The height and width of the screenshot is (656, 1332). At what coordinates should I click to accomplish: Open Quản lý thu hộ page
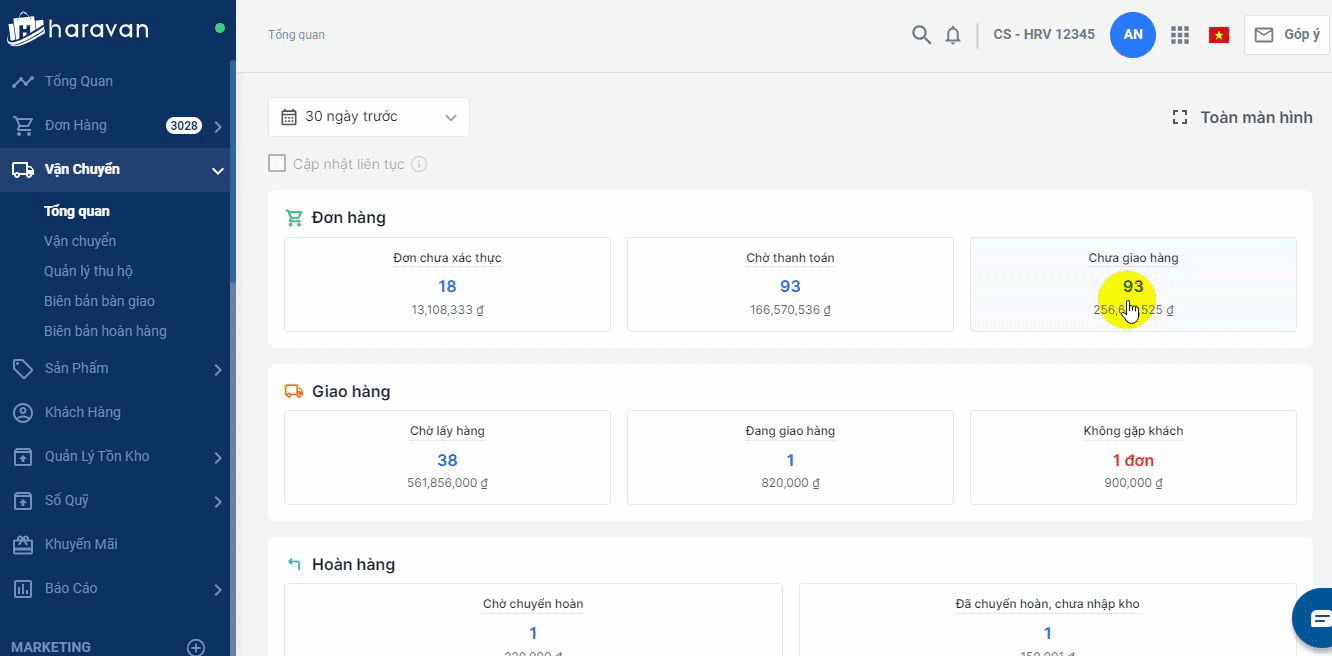[88, 271]
